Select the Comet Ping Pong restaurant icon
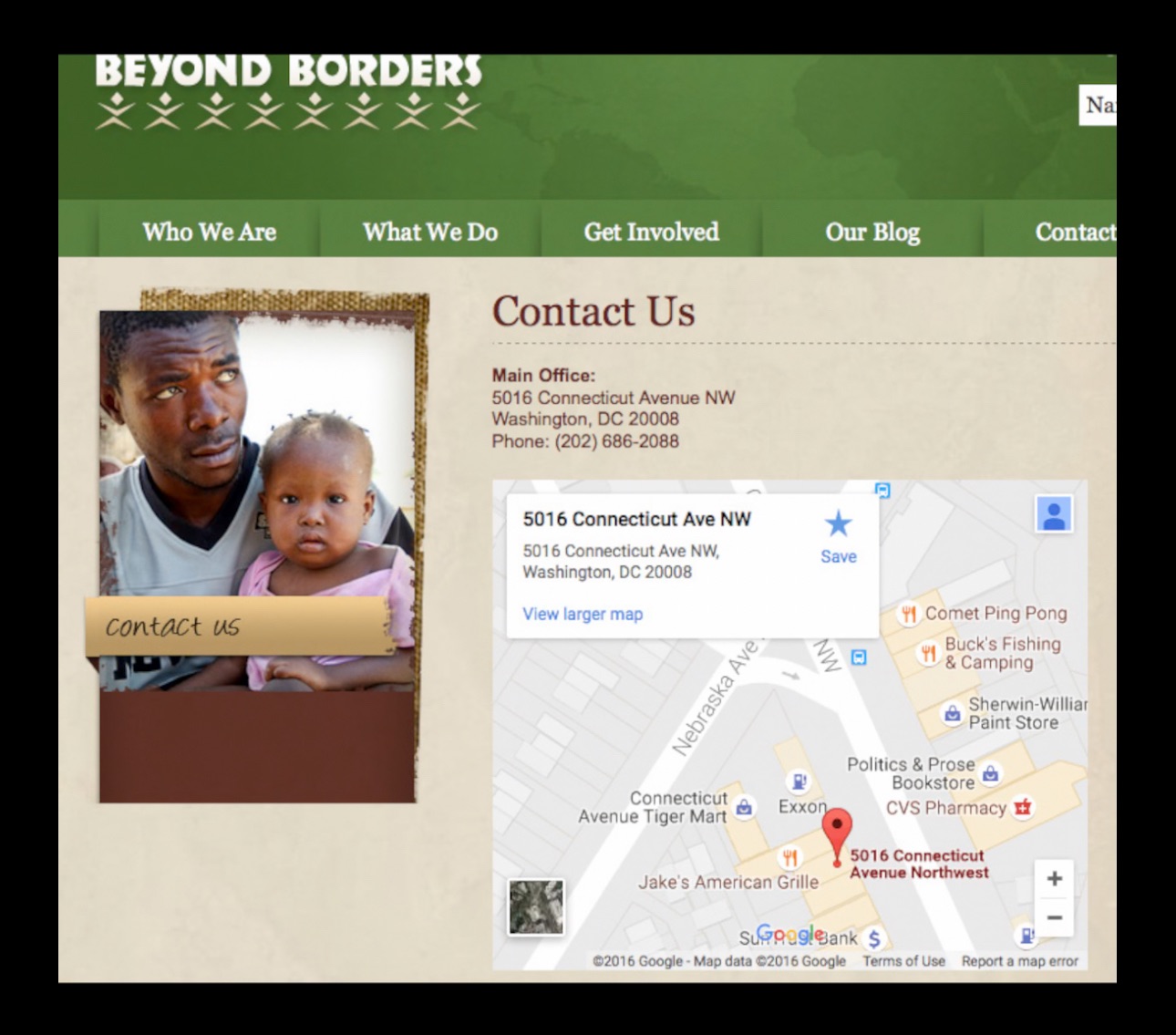The width and height of the screenshot is (1176, 1035). [908, 614]
